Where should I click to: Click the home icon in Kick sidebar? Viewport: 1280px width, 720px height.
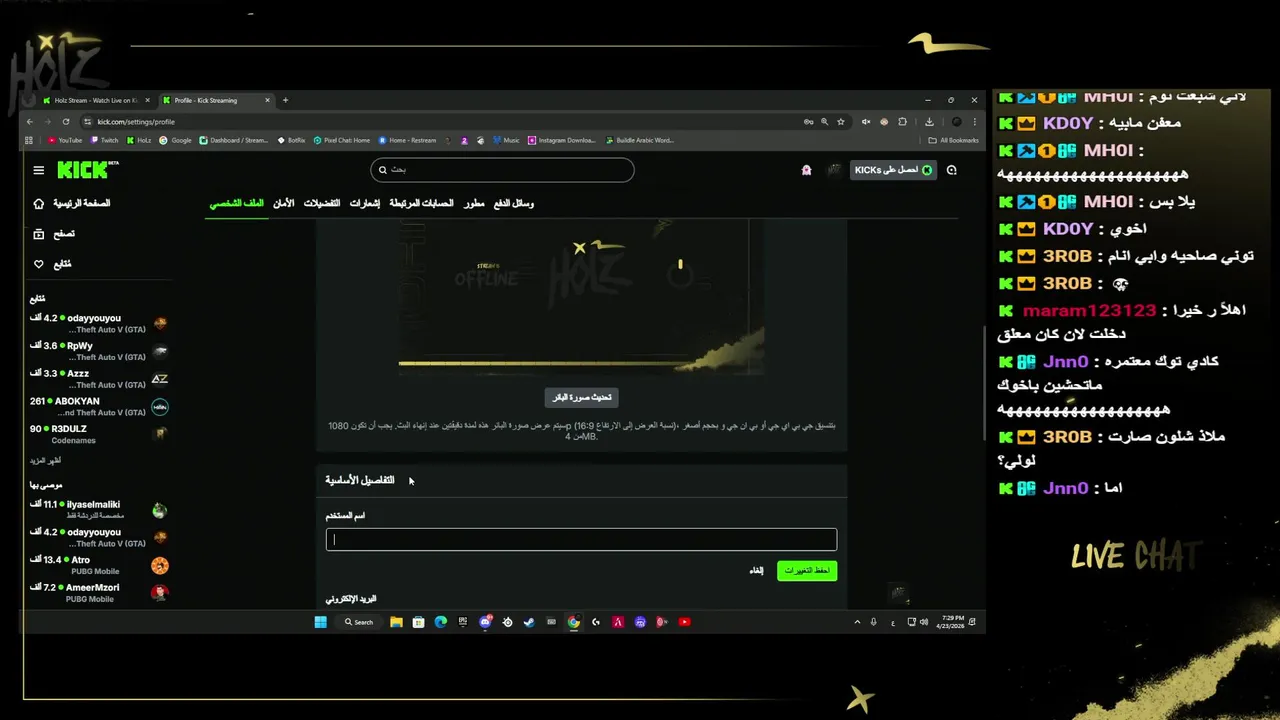pyautogui.click(x=39, y=203)
